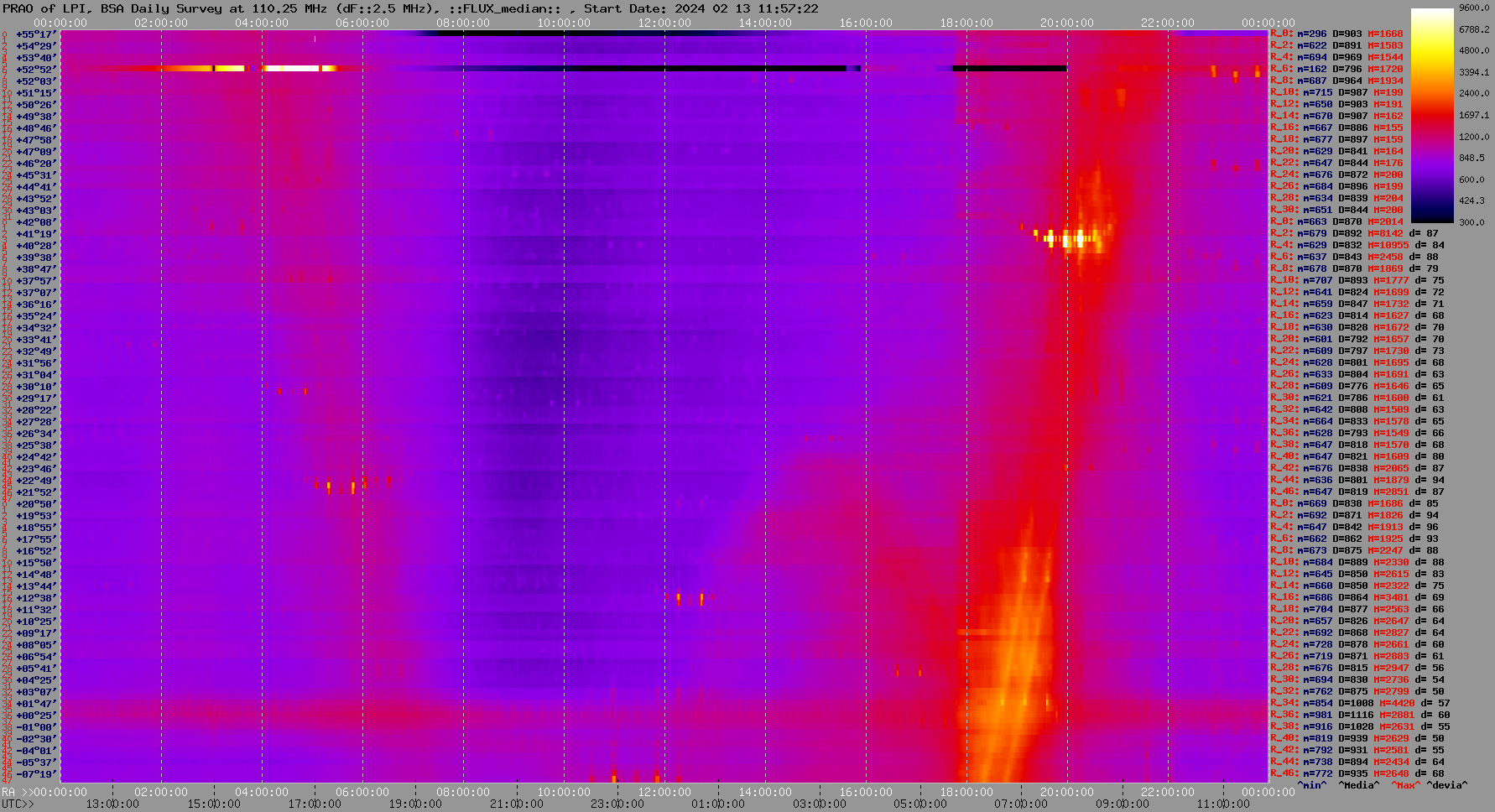The image size is (1495, 812).
Task: Click the 848.5 value on the color scale
Action: [1472, 158]
